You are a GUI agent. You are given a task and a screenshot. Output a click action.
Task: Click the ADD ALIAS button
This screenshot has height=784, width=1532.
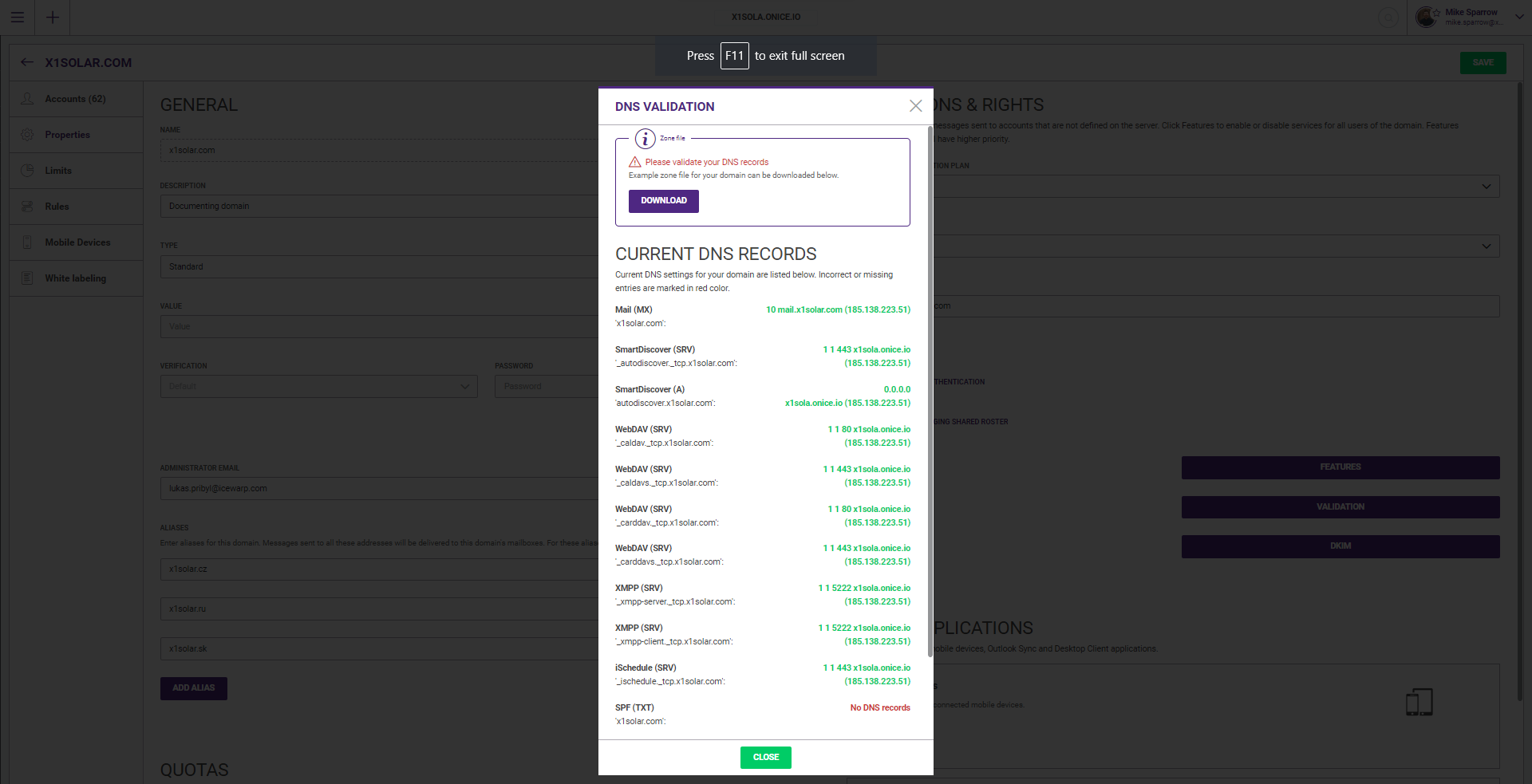click(x=193, y=688)
